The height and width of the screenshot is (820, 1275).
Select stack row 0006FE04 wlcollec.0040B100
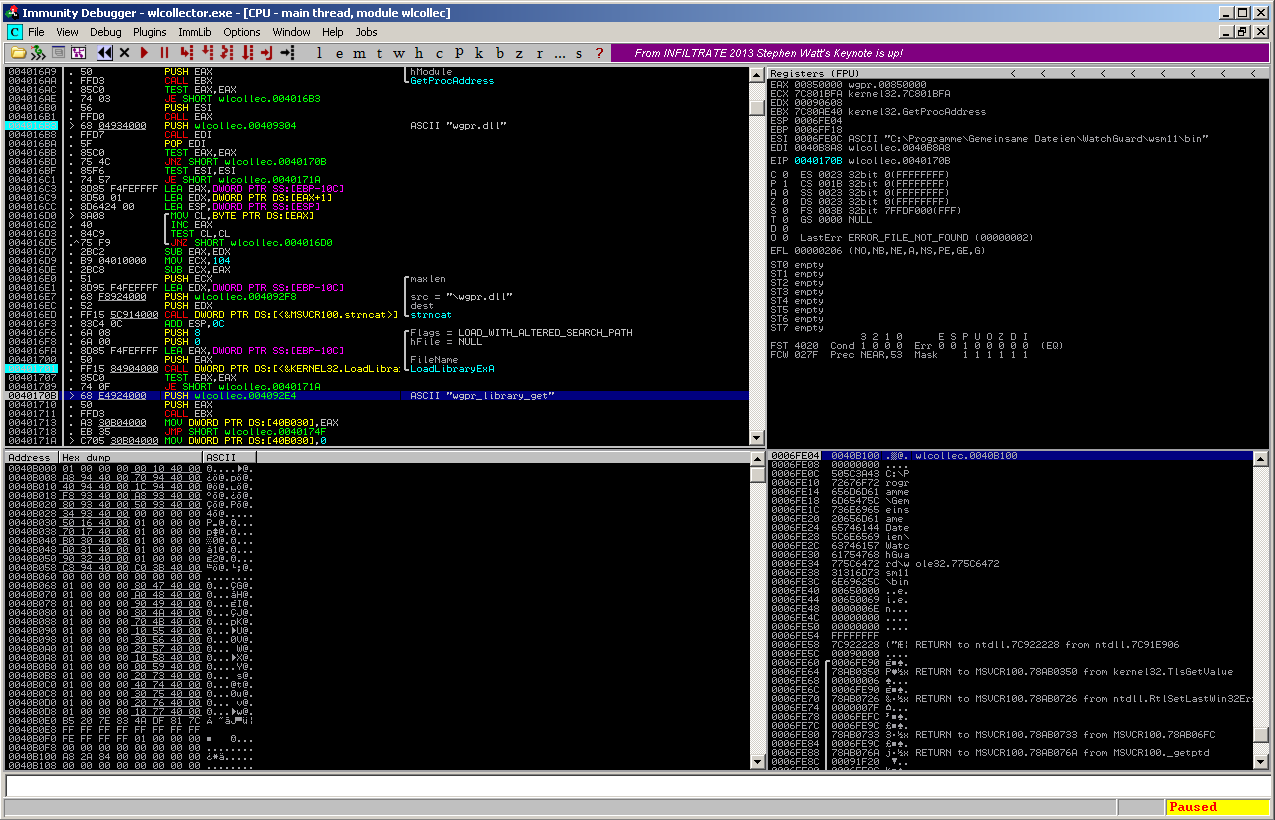pyautogui.click(x=1010, y=456)
